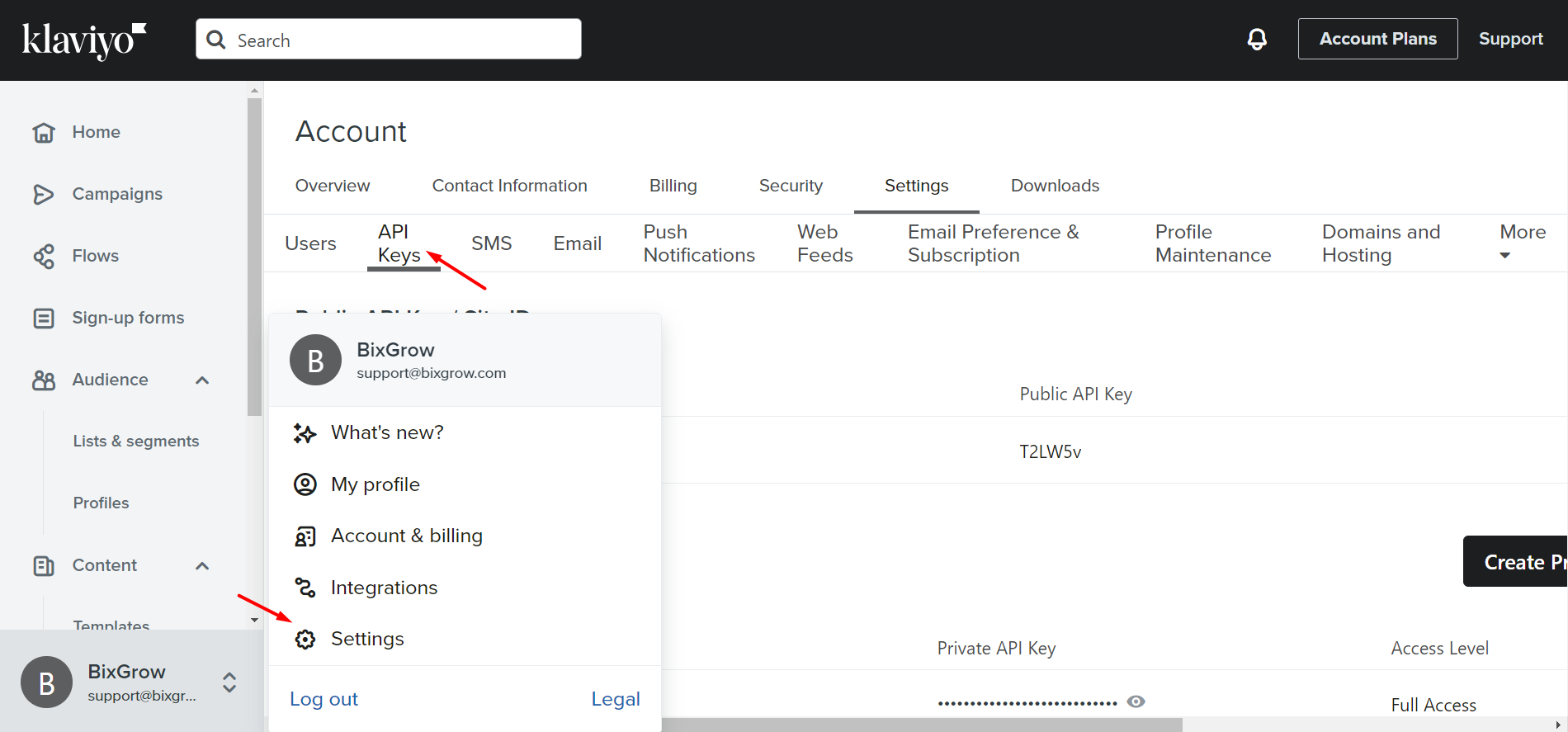Select the Flows sidebar icon
The height and width of the screenshot is (732, 1568).
(x=44, y=256)
